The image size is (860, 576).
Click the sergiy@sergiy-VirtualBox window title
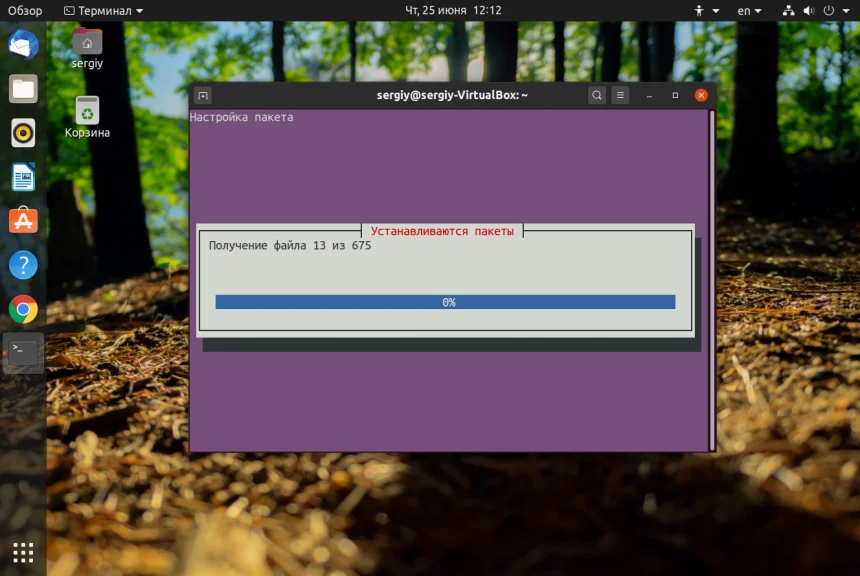[452, 95]
